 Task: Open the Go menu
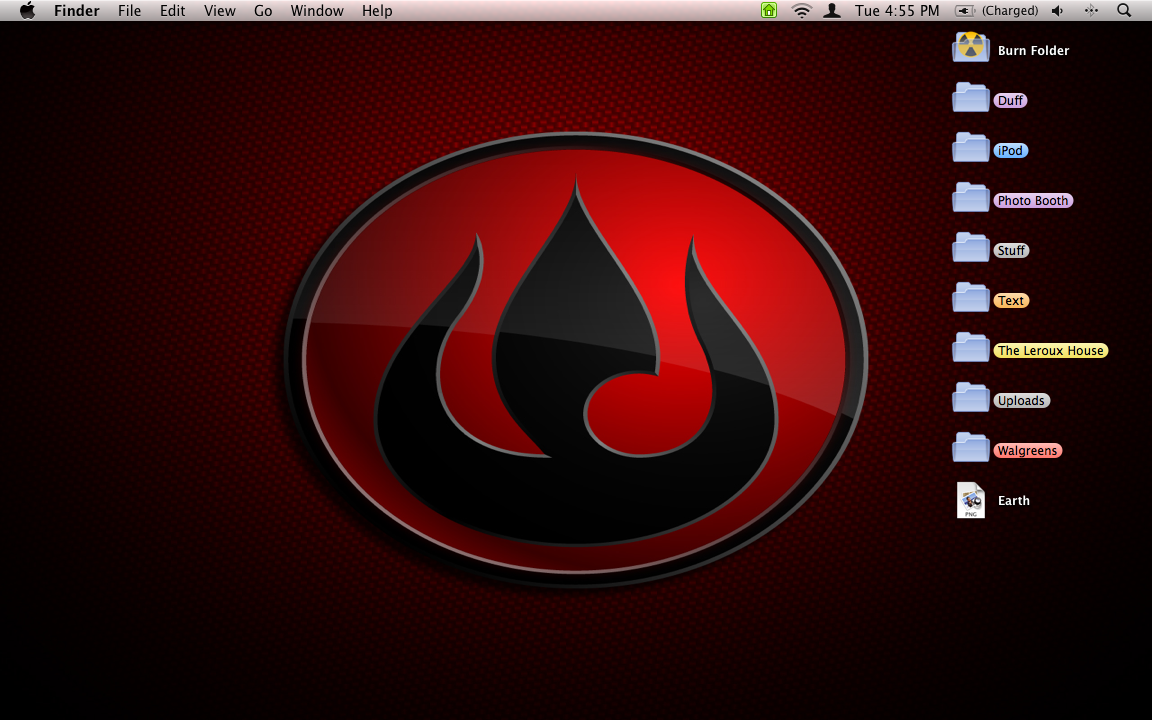pyautogui.click(x=263, y=11)
